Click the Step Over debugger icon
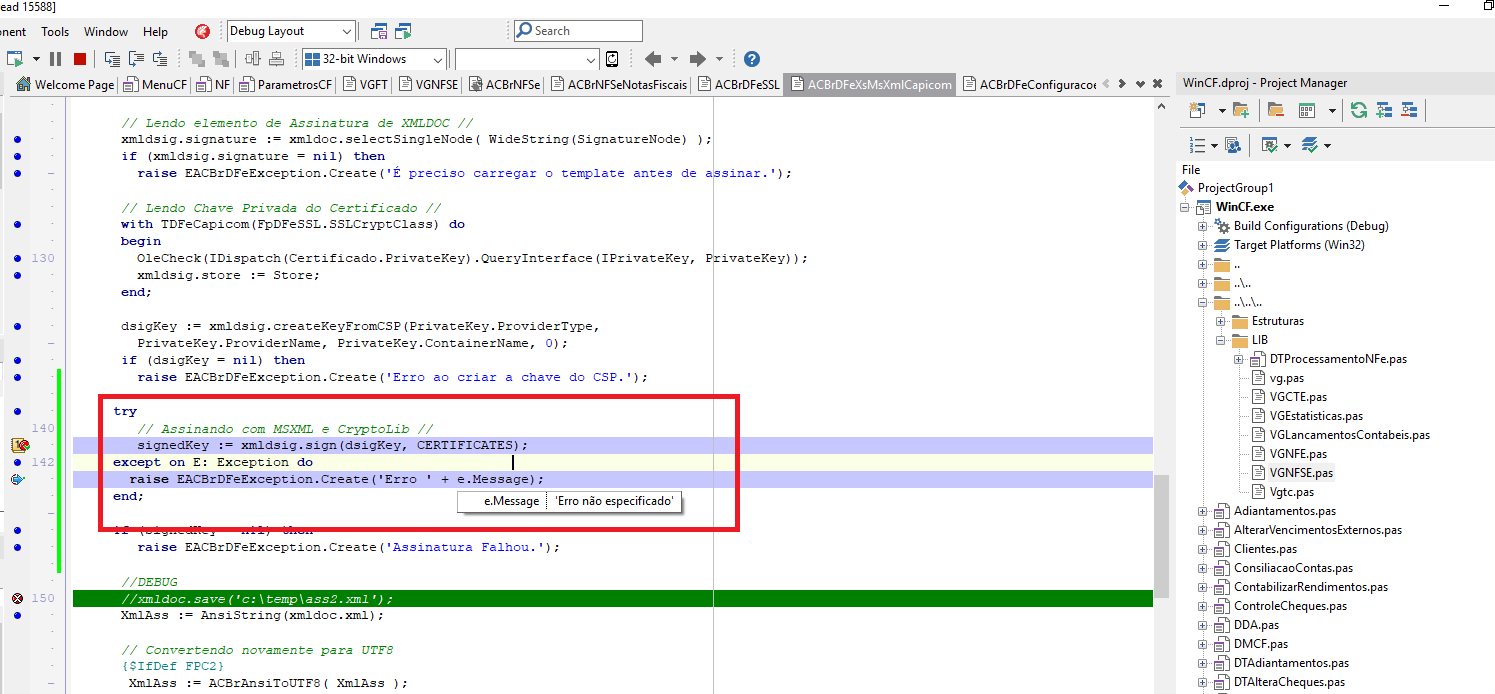The width and height of the screenshot is (1495, 694). pos(136,59)
